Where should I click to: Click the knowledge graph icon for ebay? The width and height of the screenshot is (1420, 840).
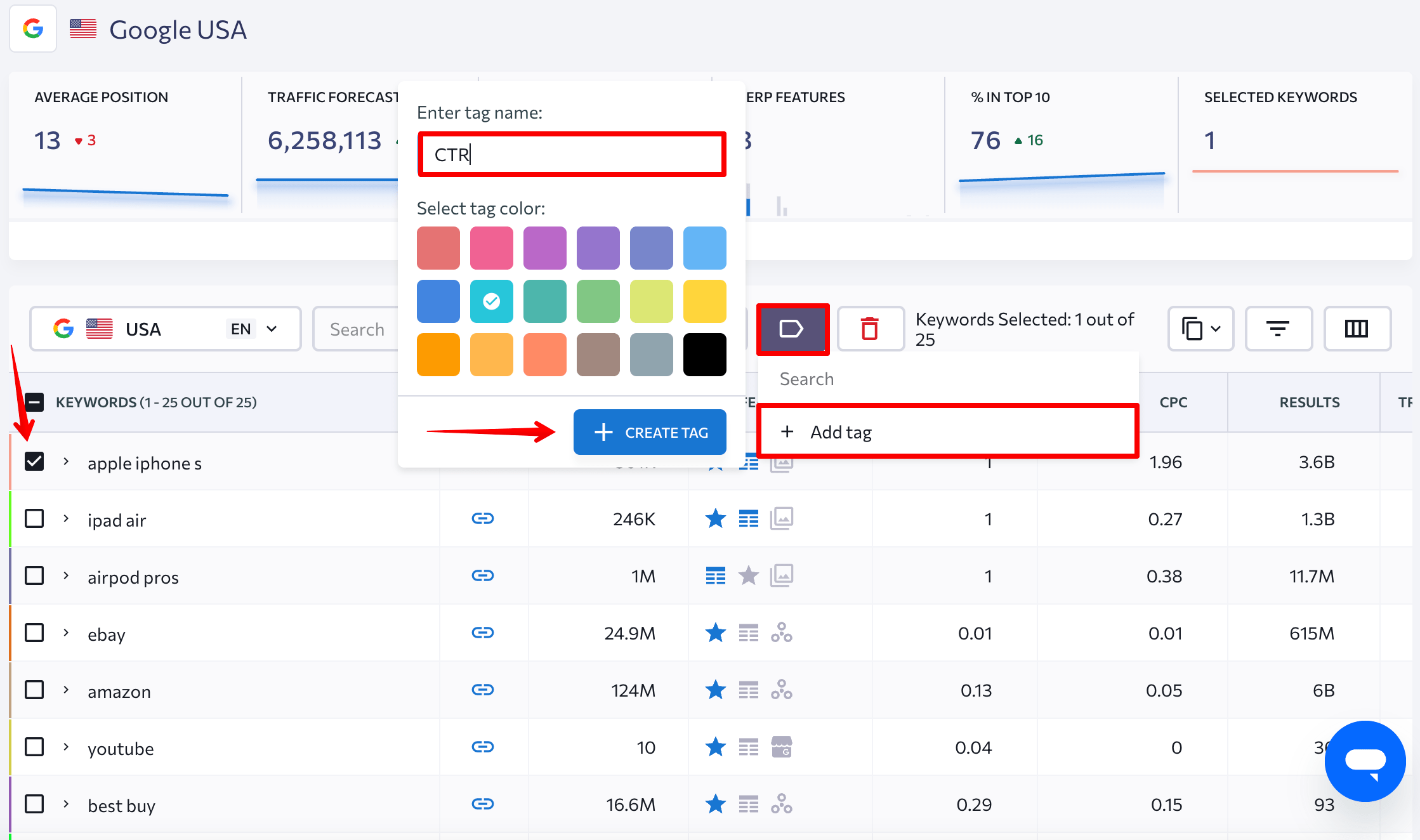tap(782, 633)
